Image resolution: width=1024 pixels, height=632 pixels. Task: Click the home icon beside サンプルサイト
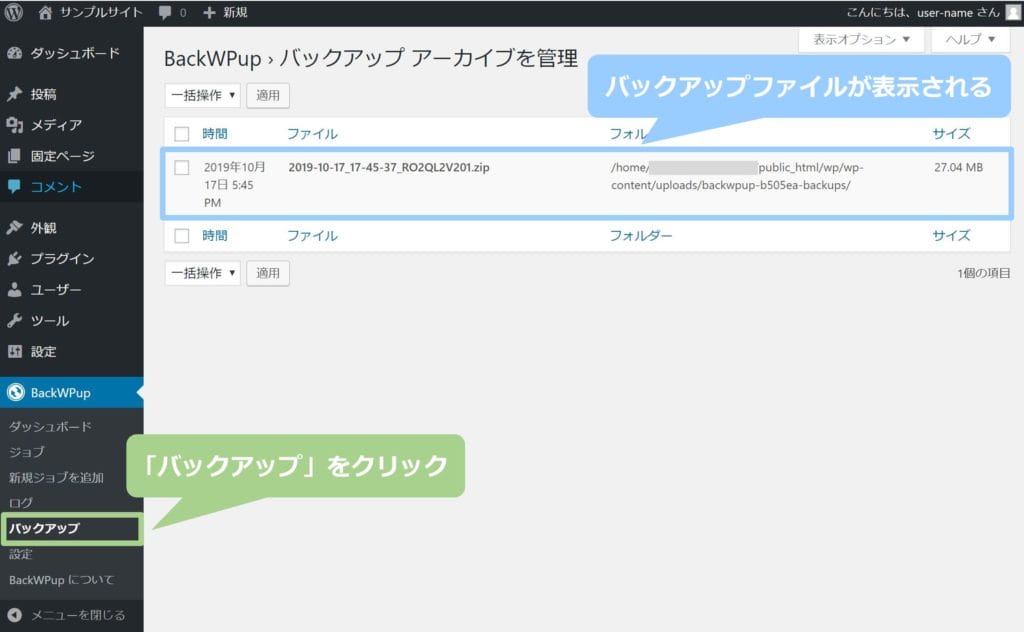pyautogui.click(x=45, y=13)
